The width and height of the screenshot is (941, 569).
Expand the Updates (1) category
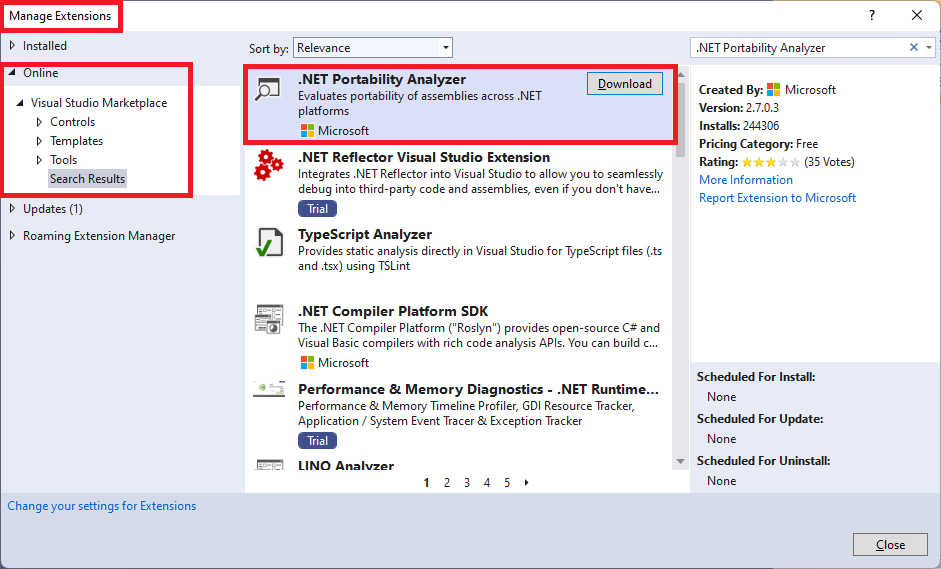coord(12,209)
